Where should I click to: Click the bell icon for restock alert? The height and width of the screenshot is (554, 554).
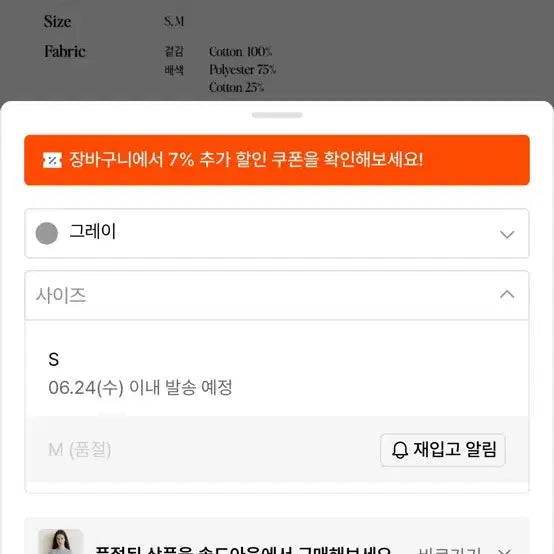coord(400,450)
